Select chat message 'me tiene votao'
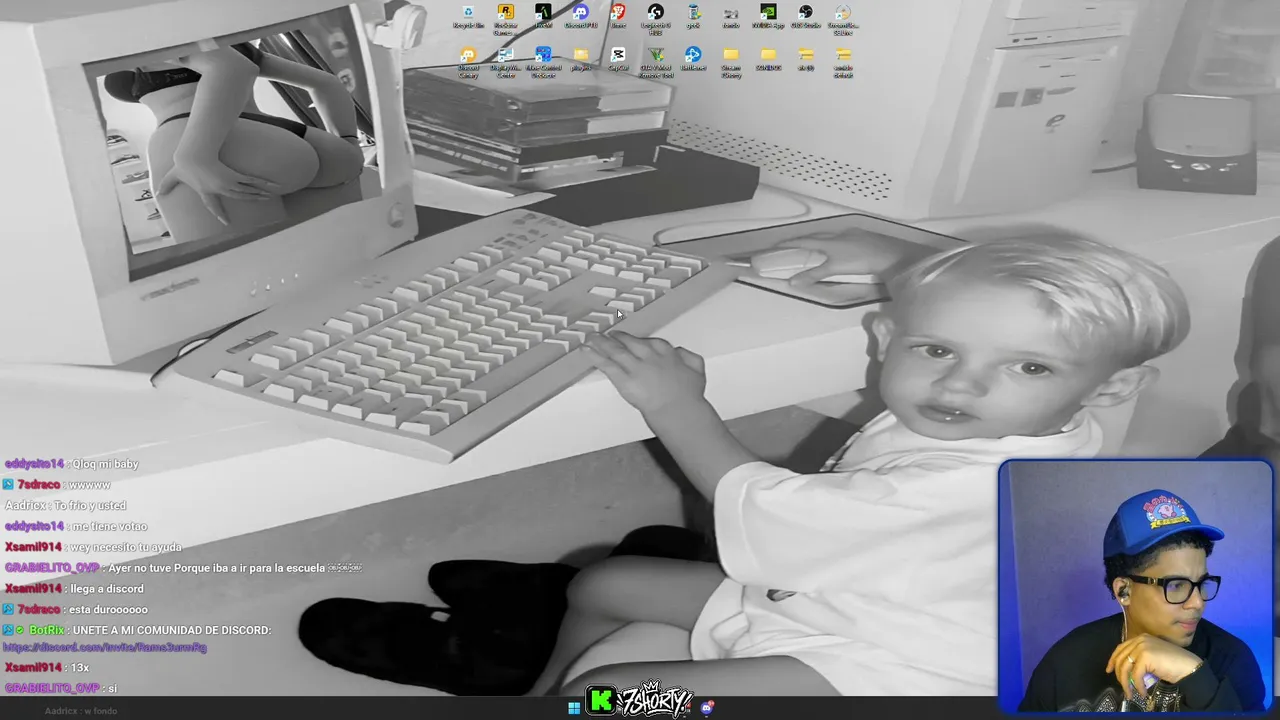 (x=109, y=527)
